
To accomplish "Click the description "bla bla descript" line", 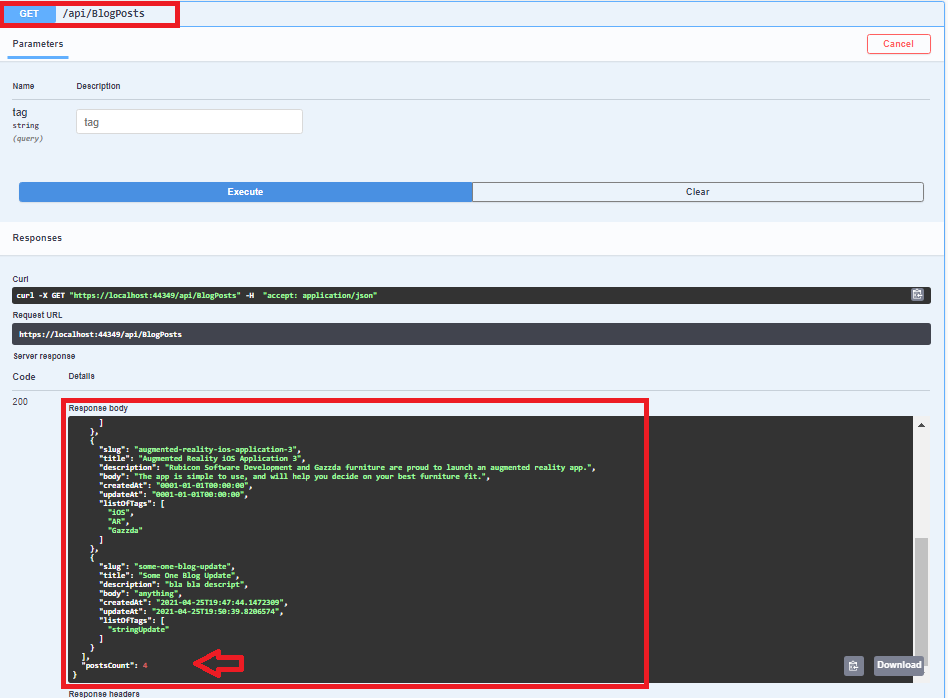I will pos(174,584).
